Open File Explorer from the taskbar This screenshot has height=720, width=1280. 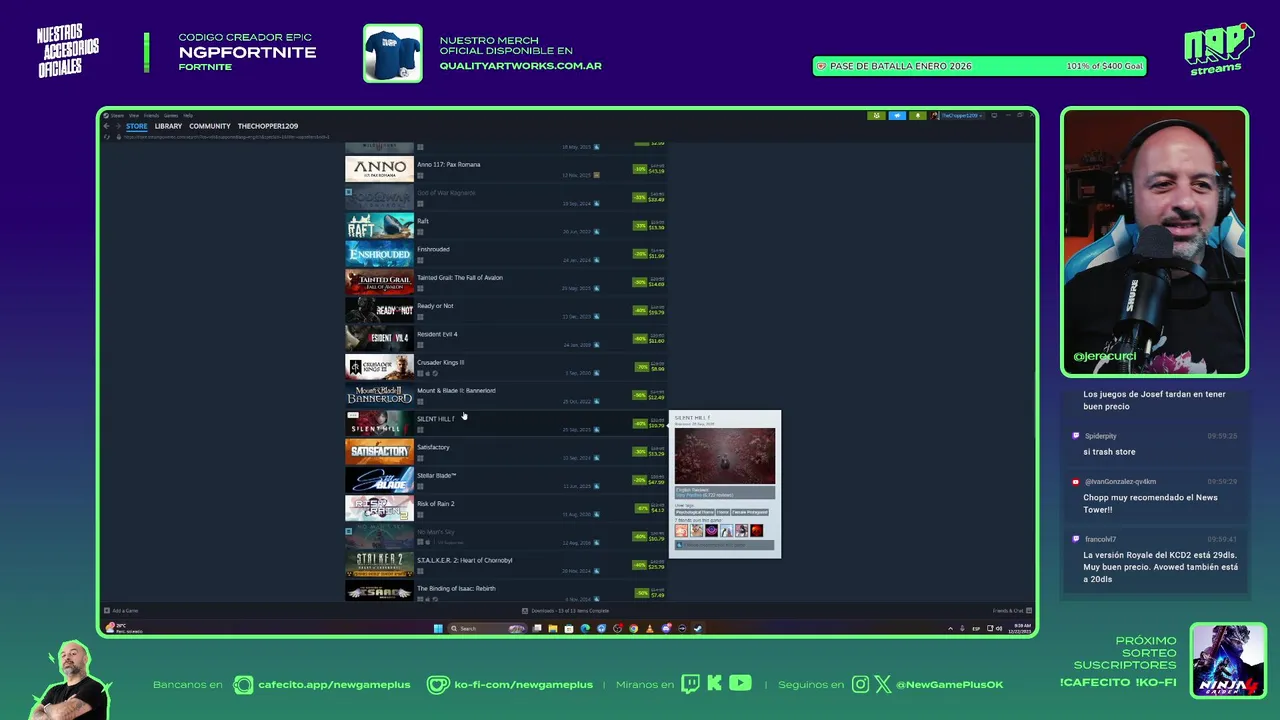coord(553,629)
